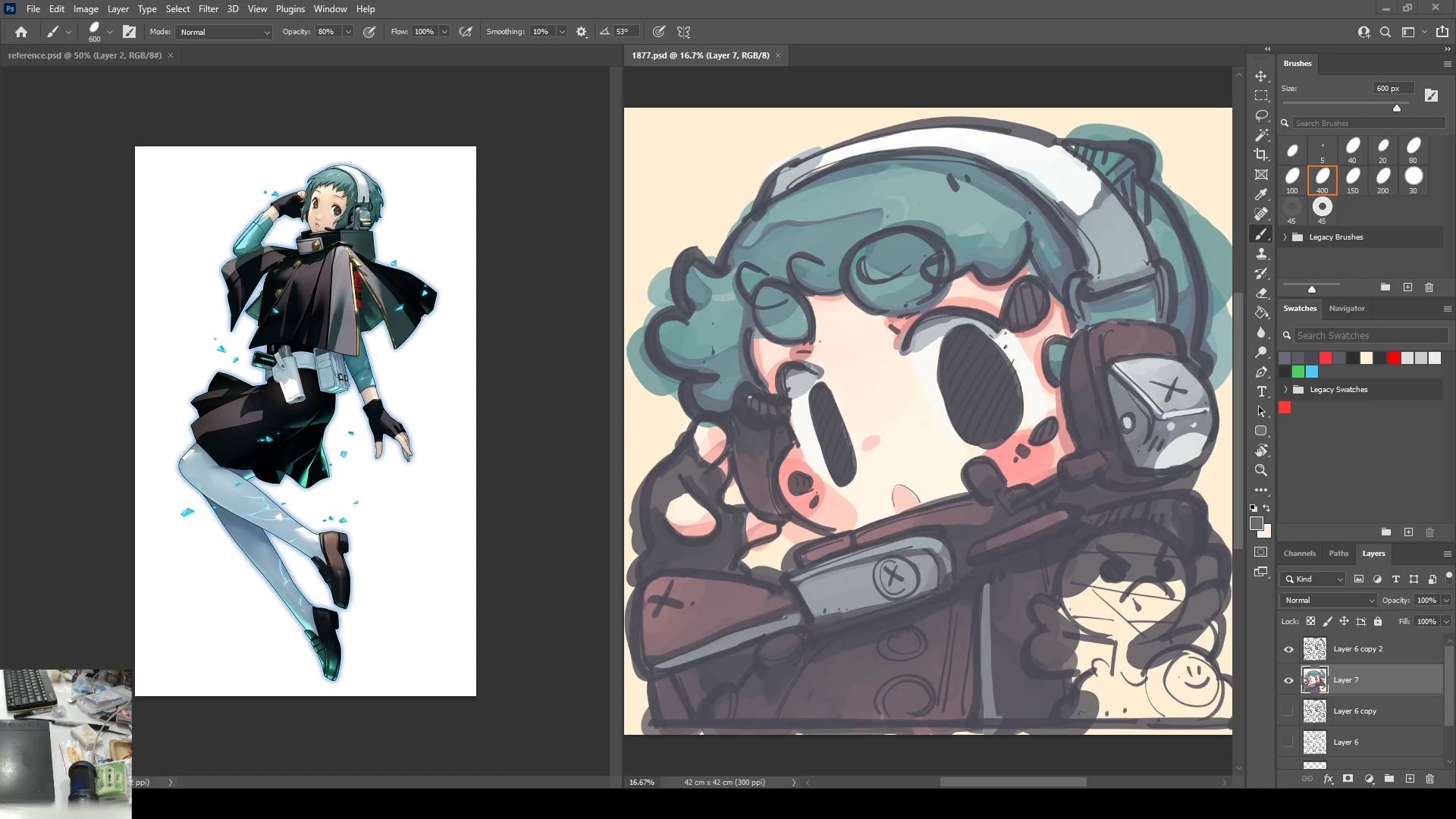The width and height of the screenshot is (1456, 819).
Task: Open the layer blend mode dropdown
Action: tap(1328, 600)
